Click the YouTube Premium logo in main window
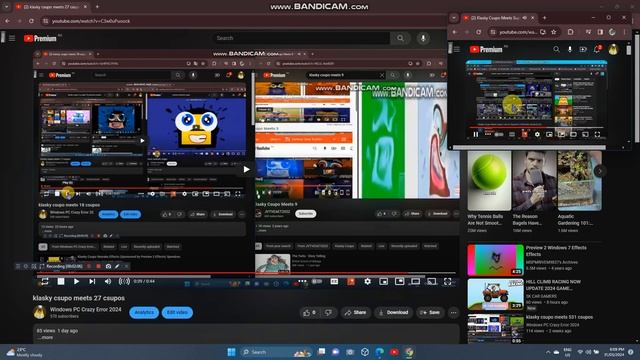Image resolution: width=640 pixels, height=360 pixels. 40,38
